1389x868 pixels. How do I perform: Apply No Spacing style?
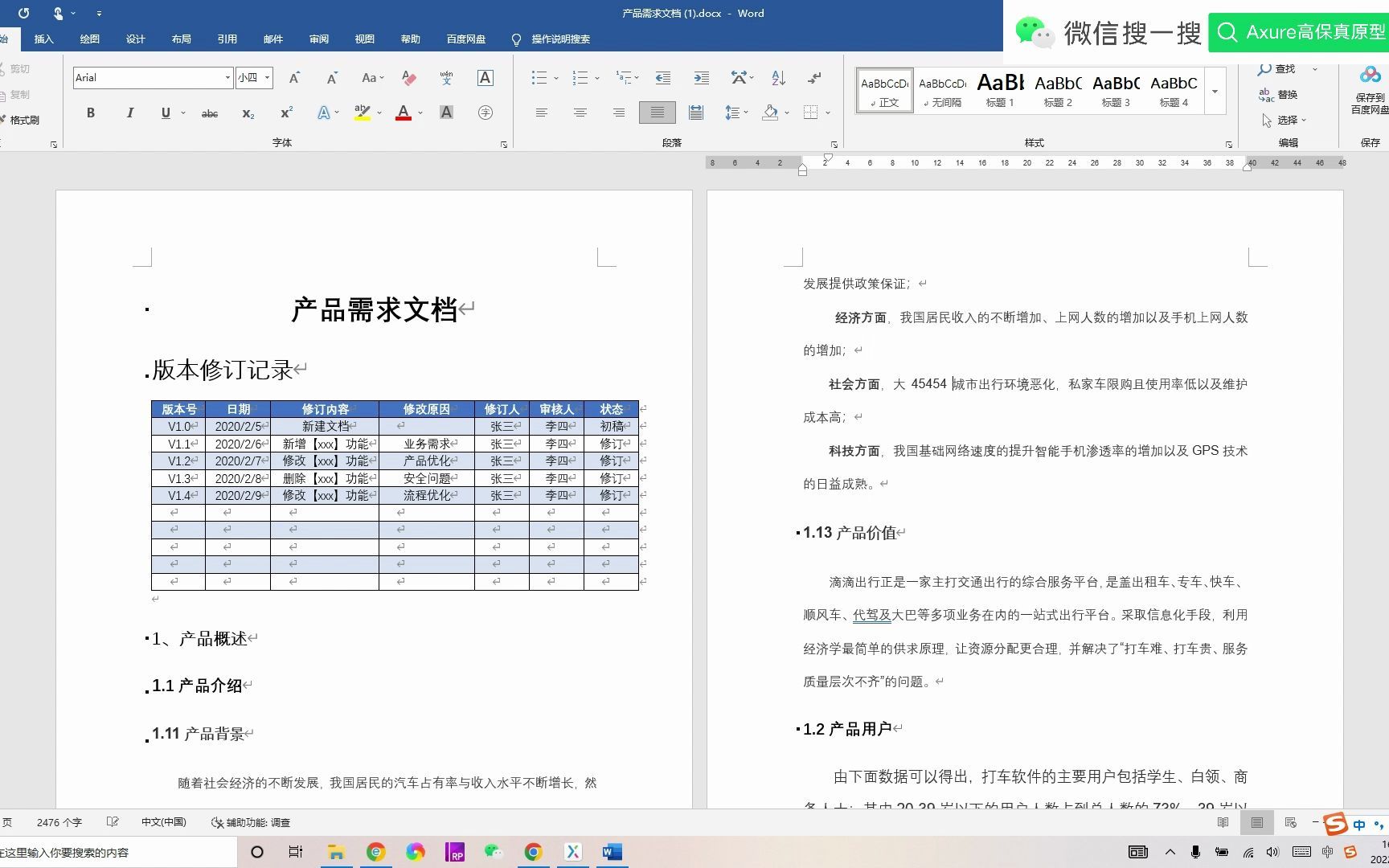[942, 90]
